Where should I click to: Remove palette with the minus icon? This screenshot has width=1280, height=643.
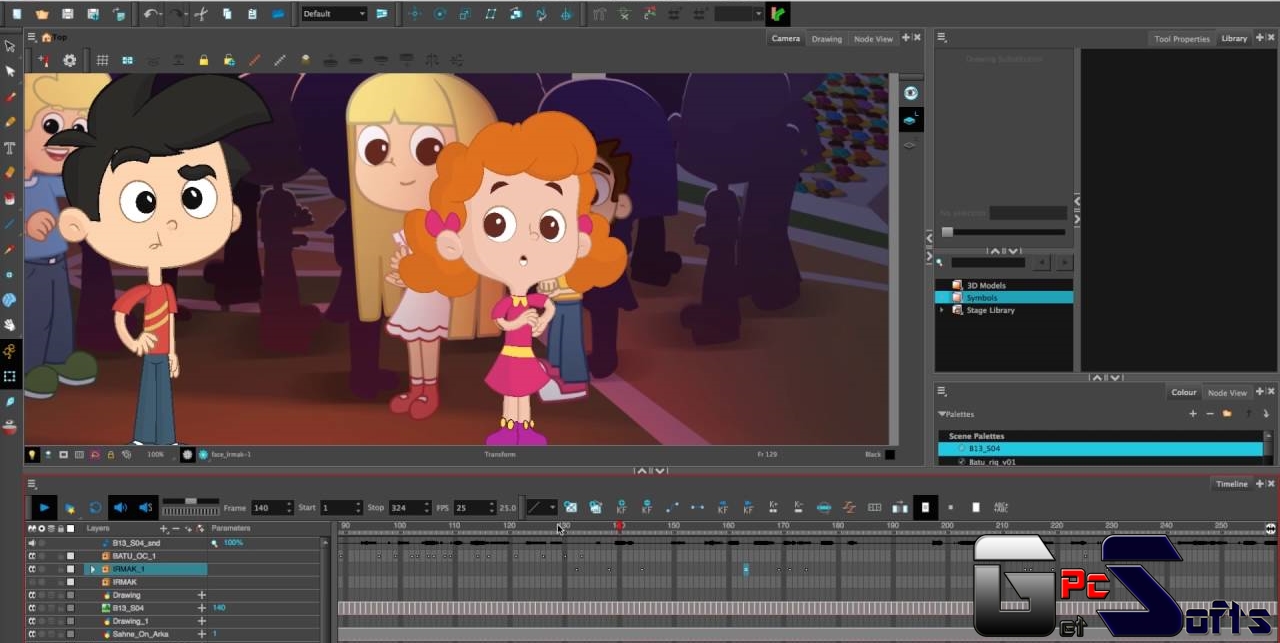pyautogui.click(x=1210, y=414)
